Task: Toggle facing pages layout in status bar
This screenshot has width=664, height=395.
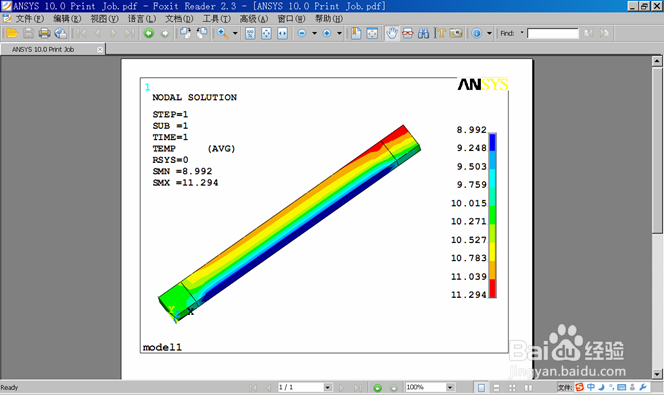Action: point(528,387)
